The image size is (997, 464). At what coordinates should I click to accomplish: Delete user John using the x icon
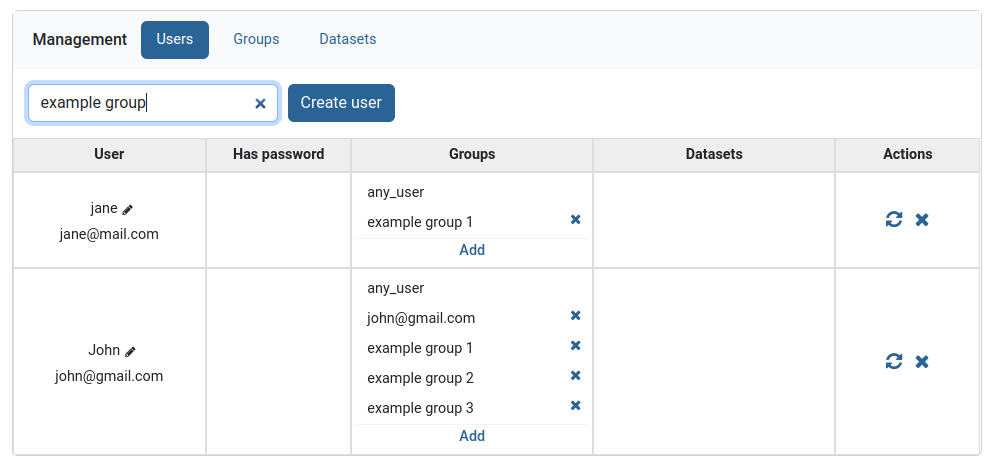coord(922,361)
